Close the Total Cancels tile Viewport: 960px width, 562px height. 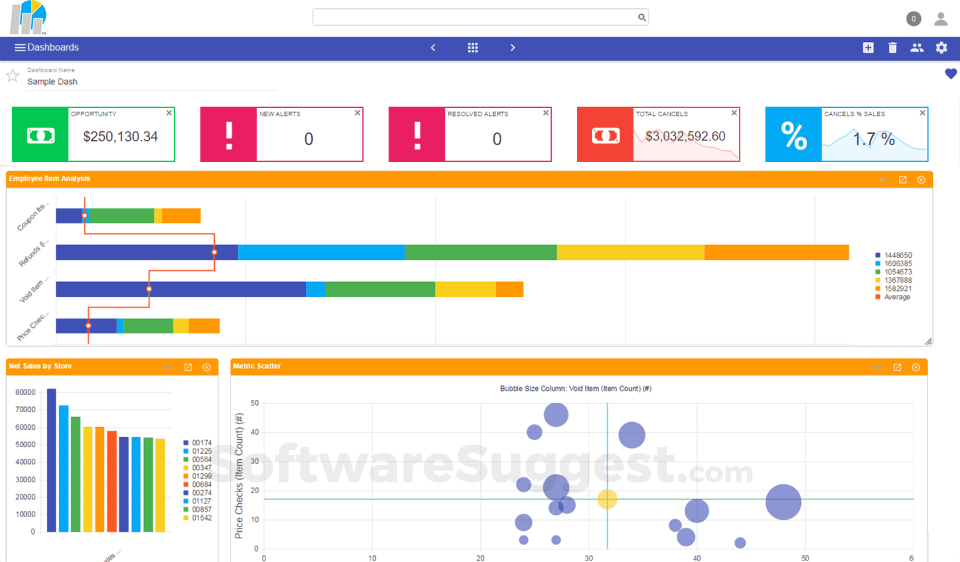click(734, 113)
